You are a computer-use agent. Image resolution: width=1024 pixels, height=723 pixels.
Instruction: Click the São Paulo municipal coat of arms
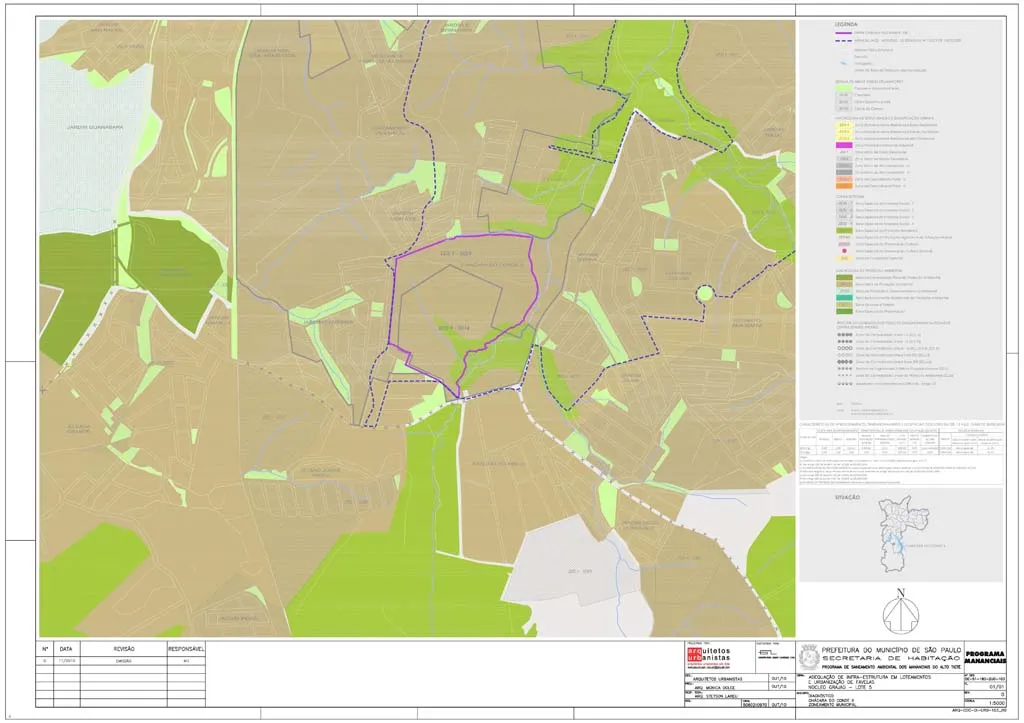(809, 656)
